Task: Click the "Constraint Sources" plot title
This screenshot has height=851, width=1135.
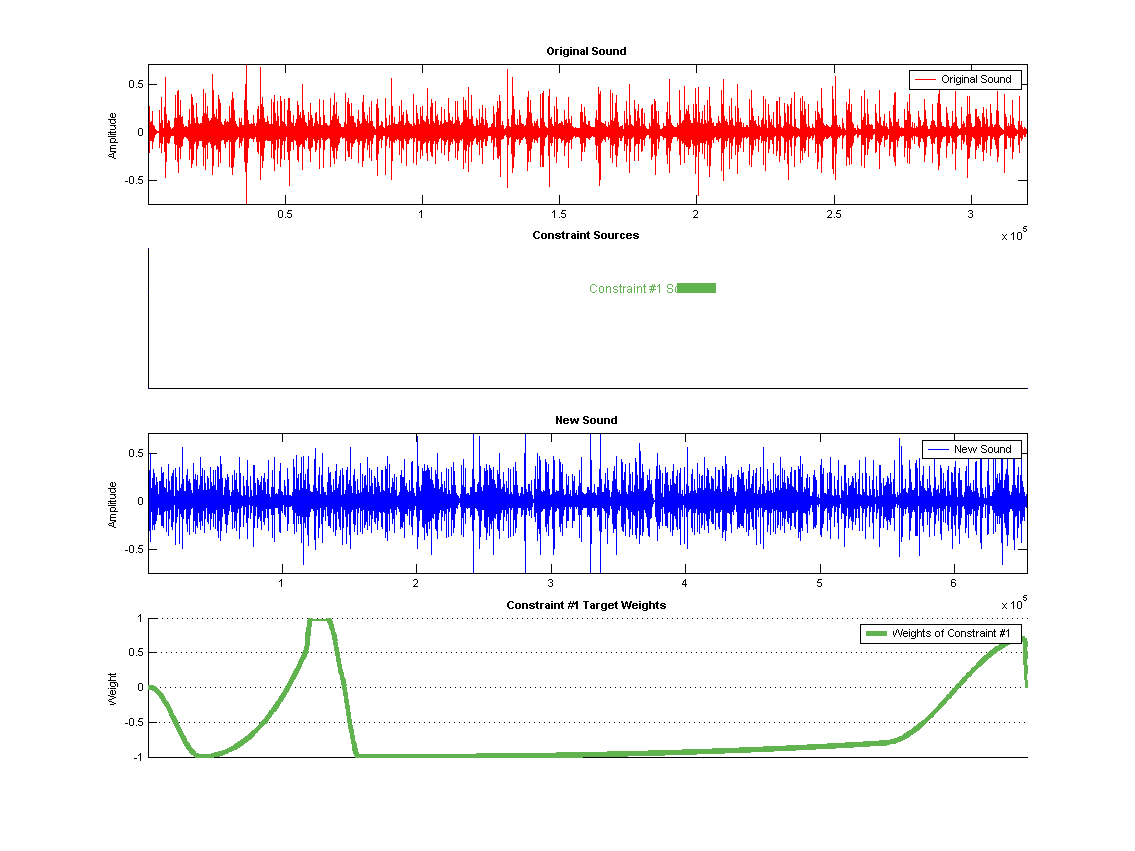Action: pyautogui.click(x=586, y=235)
